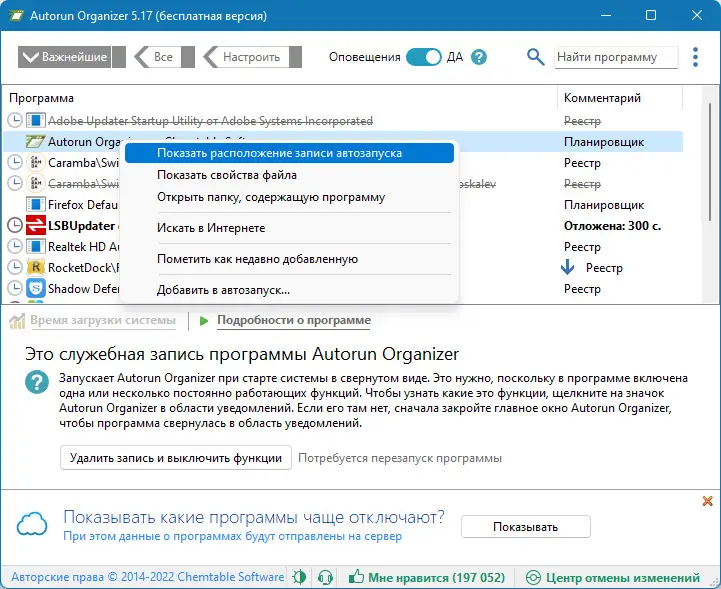Click the search magnifier icon
Image resolution: width=721 pixels, height=589 pixels.
point(535,57)
